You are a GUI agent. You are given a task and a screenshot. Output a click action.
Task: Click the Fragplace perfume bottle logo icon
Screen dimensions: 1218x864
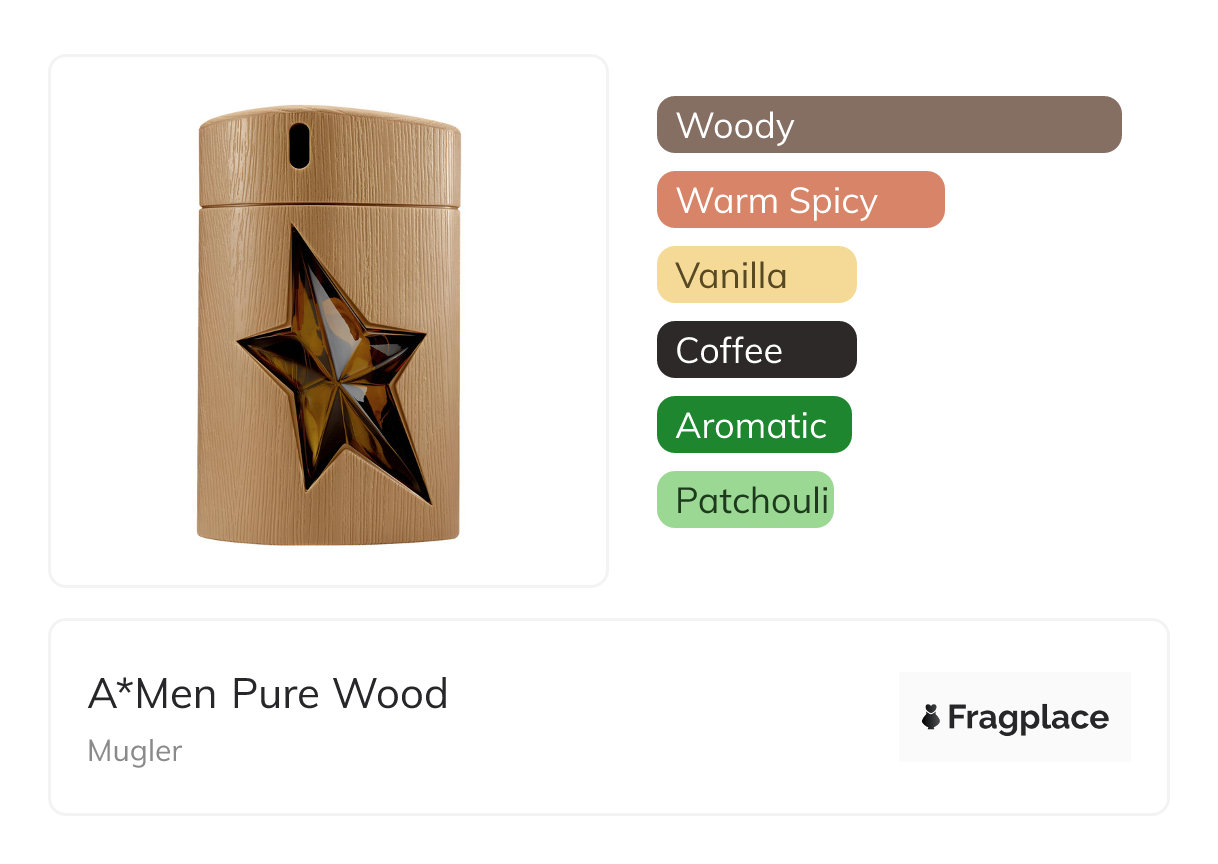(931, 717)
